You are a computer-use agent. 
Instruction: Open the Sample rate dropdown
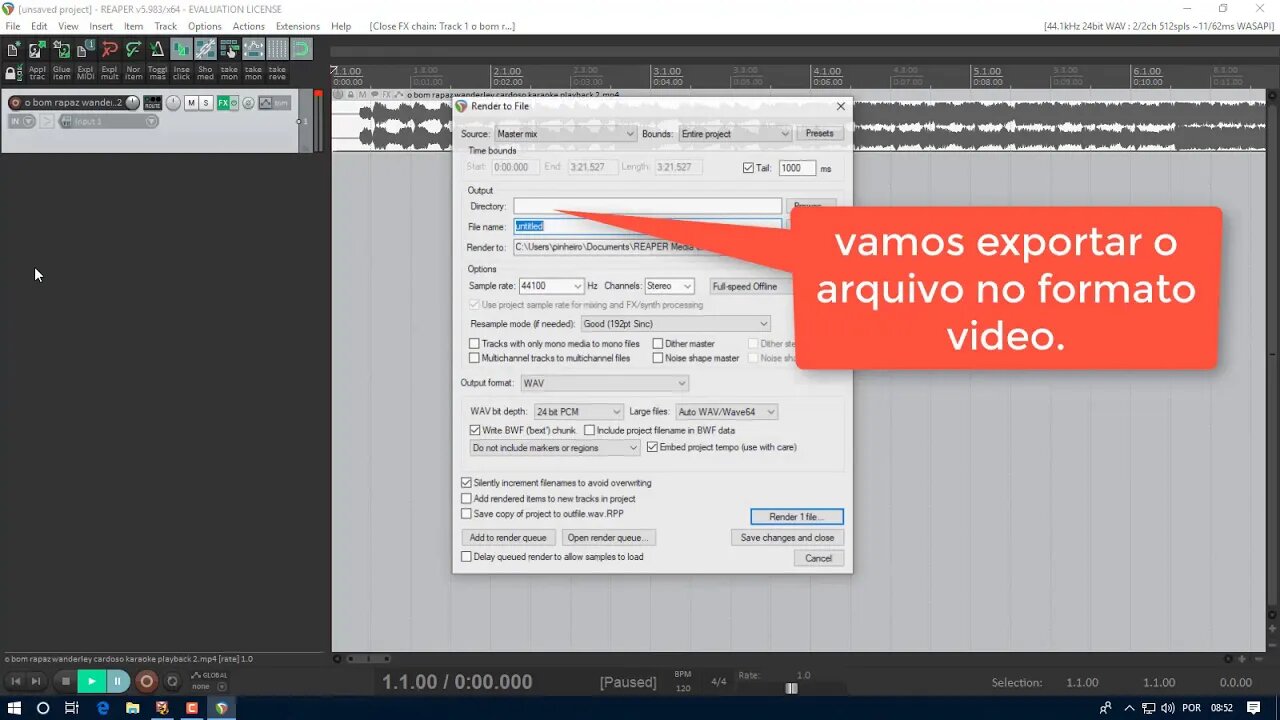551,286
